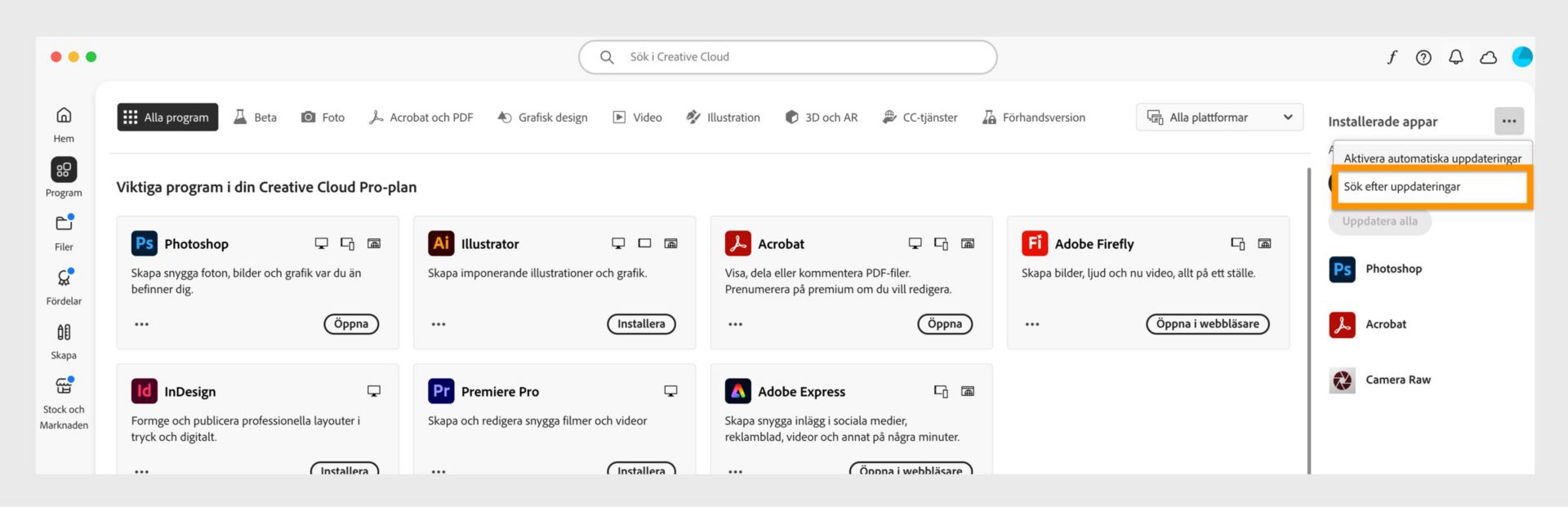Click Öppna i webbläsare for Adobe Firefly

click(x=1207, y=324)
